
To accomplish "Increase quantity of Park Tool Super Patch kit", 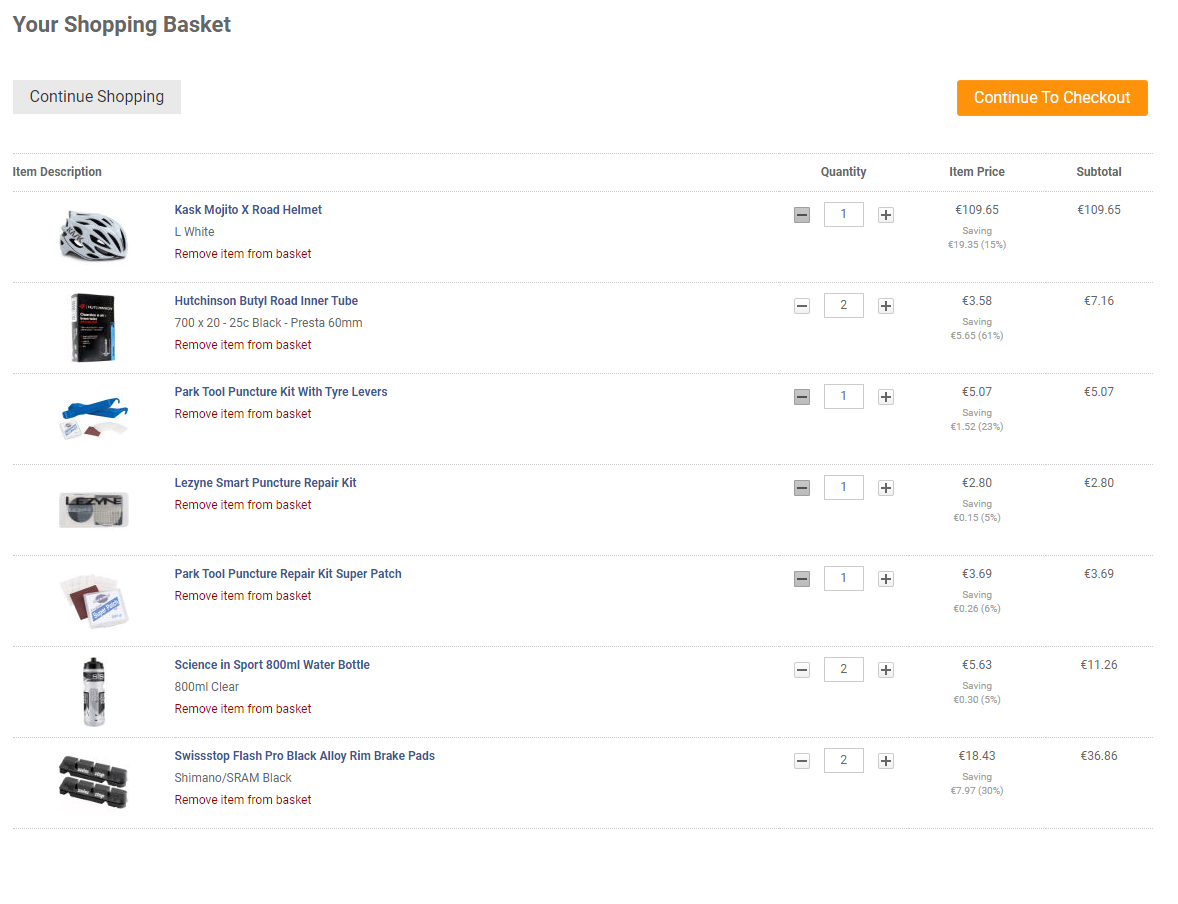I will click(886, 579).
